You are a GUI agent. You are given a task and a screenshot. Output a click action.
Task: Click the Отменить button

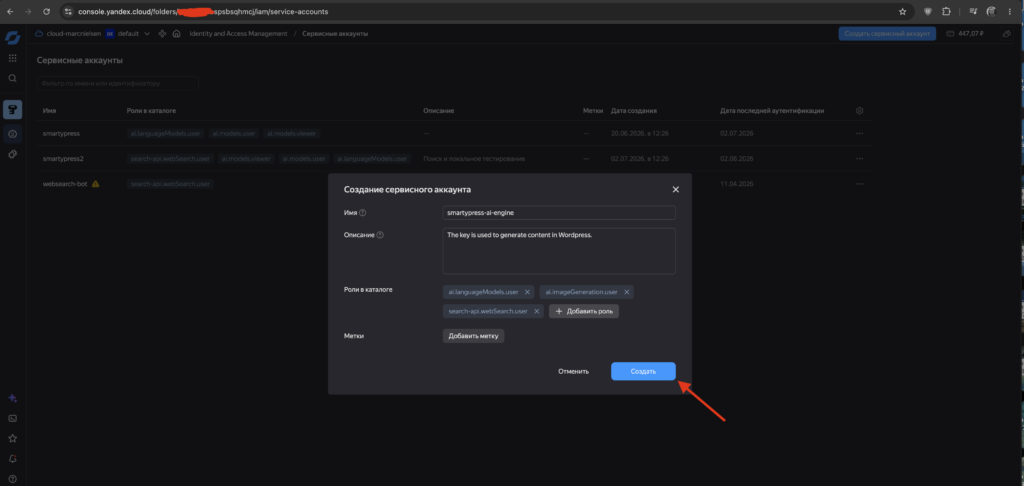(573, 371)
